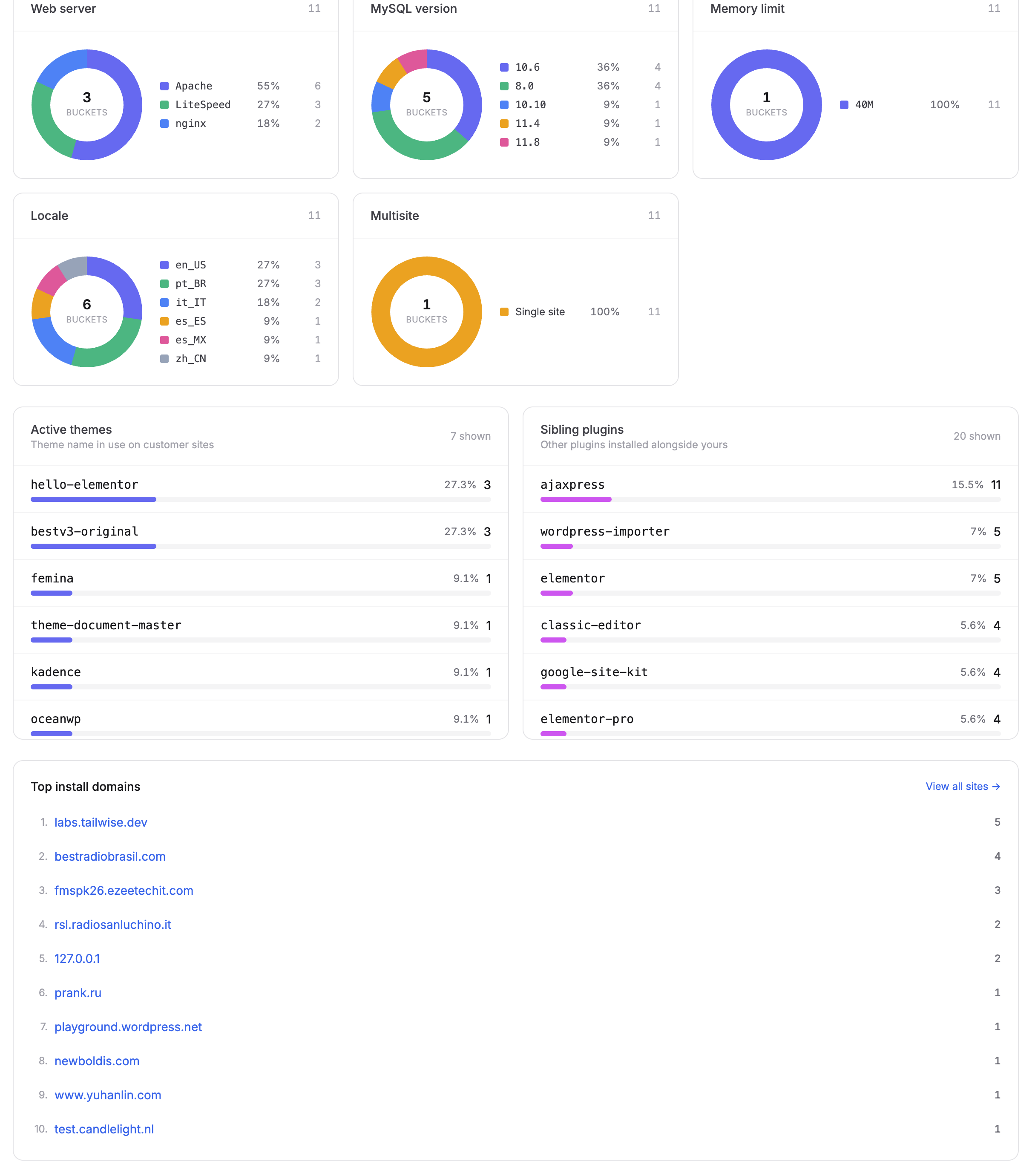Click the Top install domains heading

[x=86, y=787]
